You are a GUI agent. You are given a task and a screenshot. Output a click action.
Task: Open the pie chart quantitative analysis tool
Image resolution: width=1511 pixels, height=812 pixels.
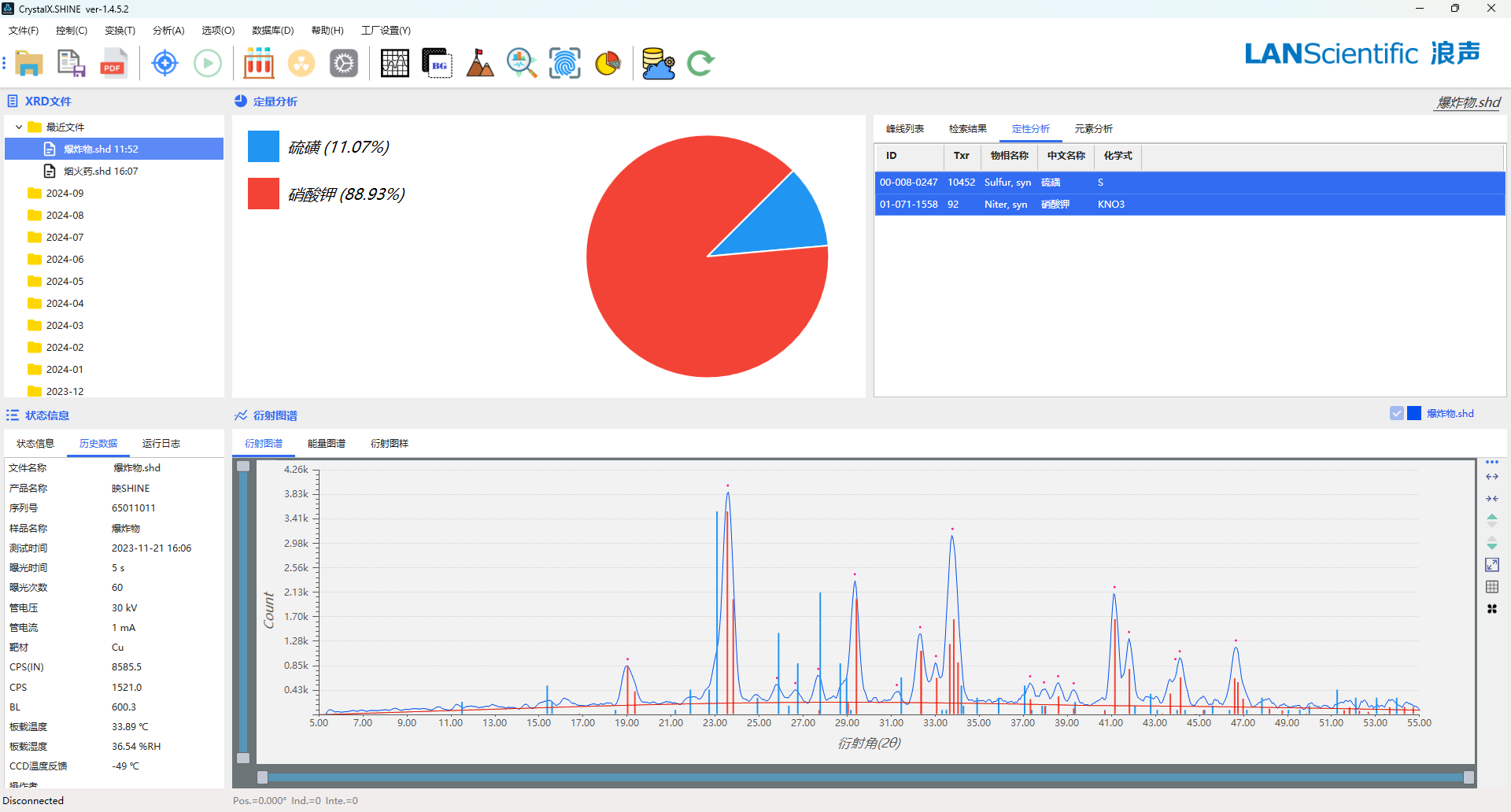tap(608, 64)
